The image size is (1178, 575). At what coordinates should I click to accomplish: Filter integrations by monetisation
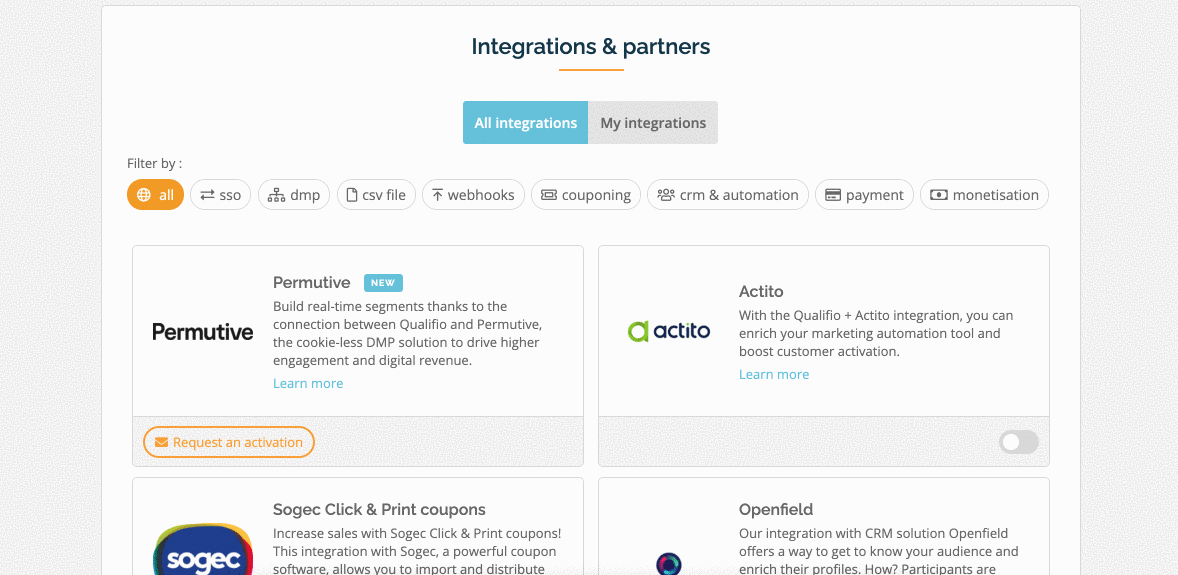[x=984, y=195]
